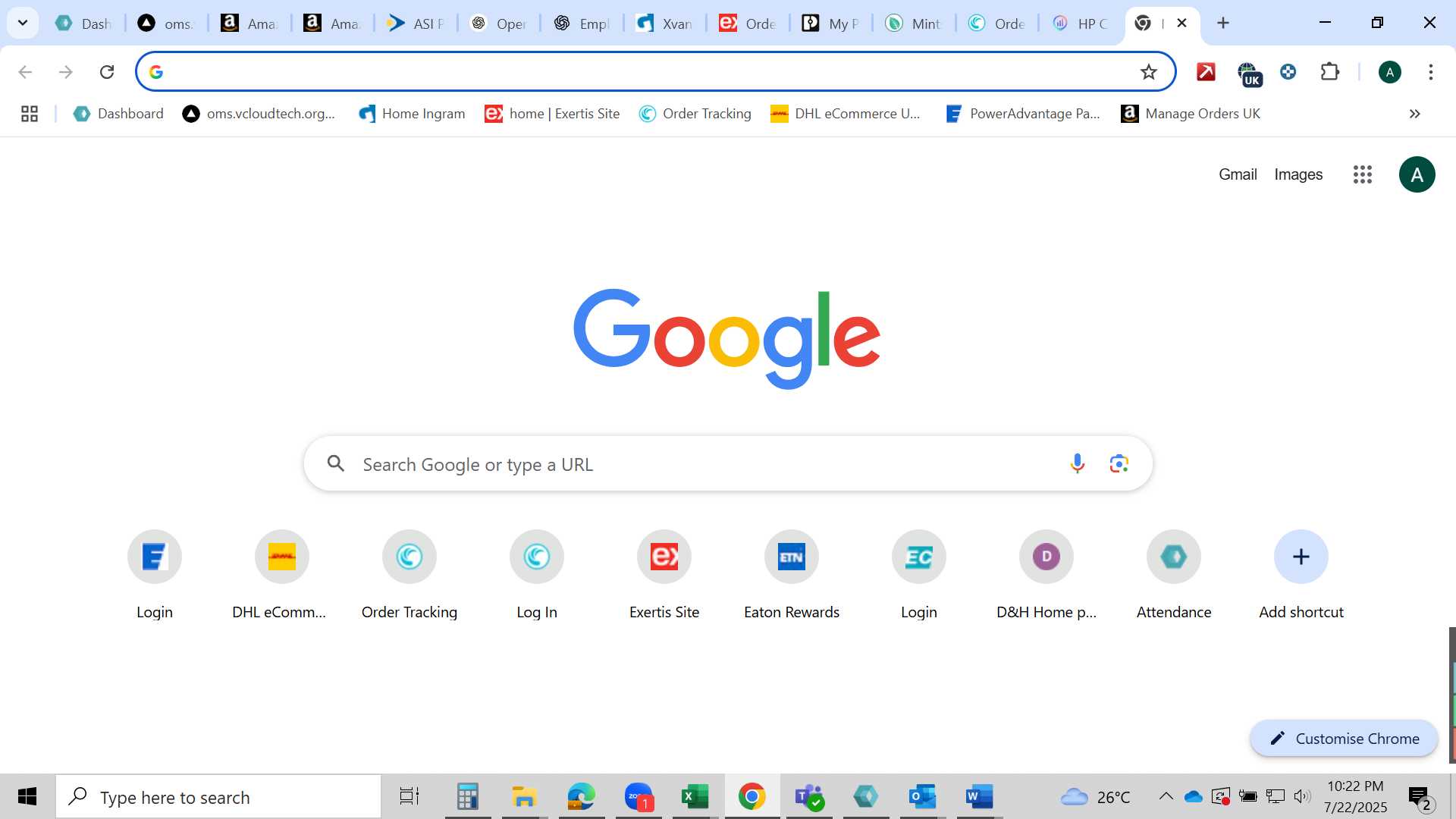Open File Explorer from the taskbar
Screen dimensions: 1456x819
click(523, 797)
